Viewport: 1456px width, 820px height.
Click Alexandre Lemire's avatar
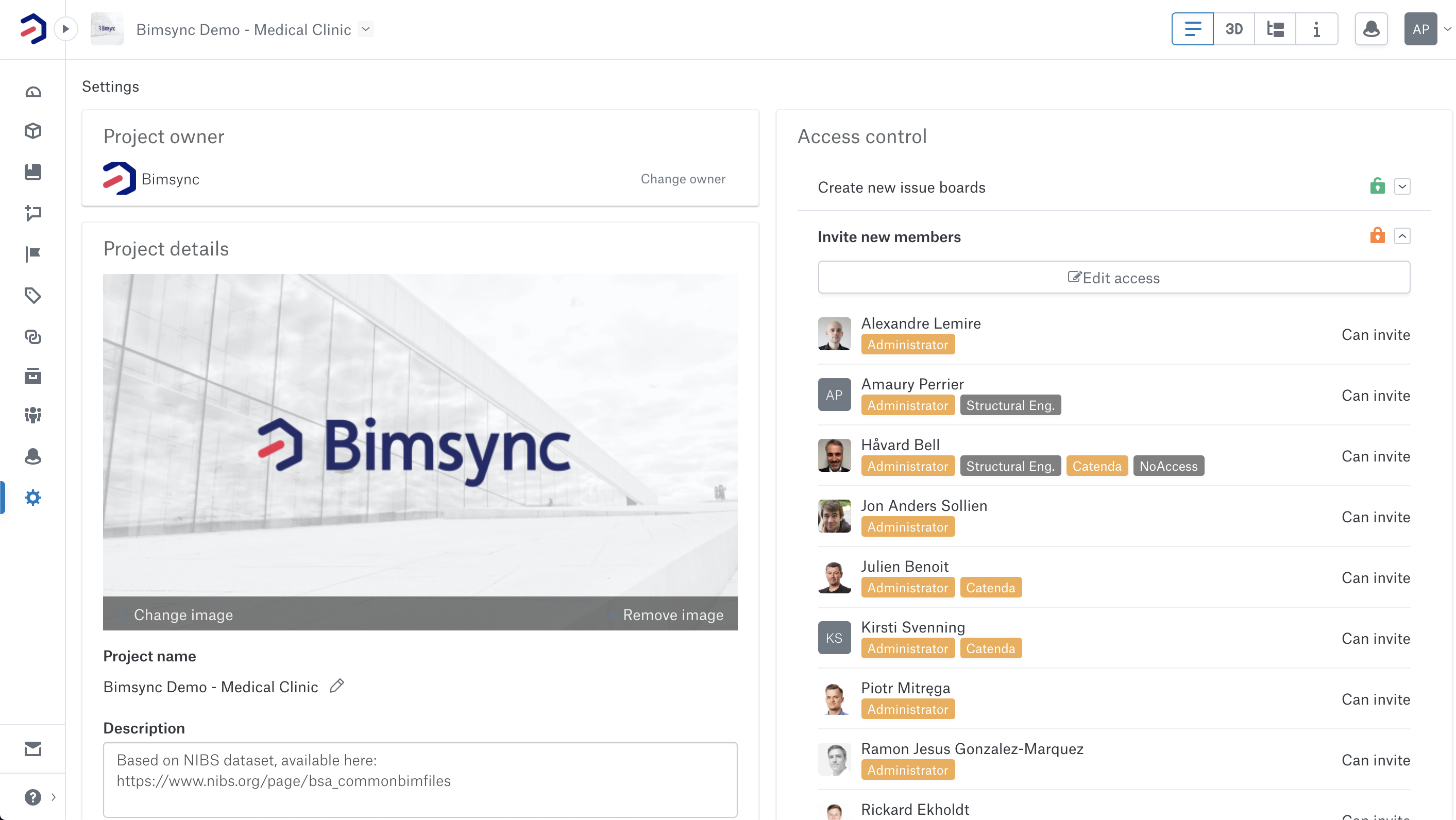834,333
